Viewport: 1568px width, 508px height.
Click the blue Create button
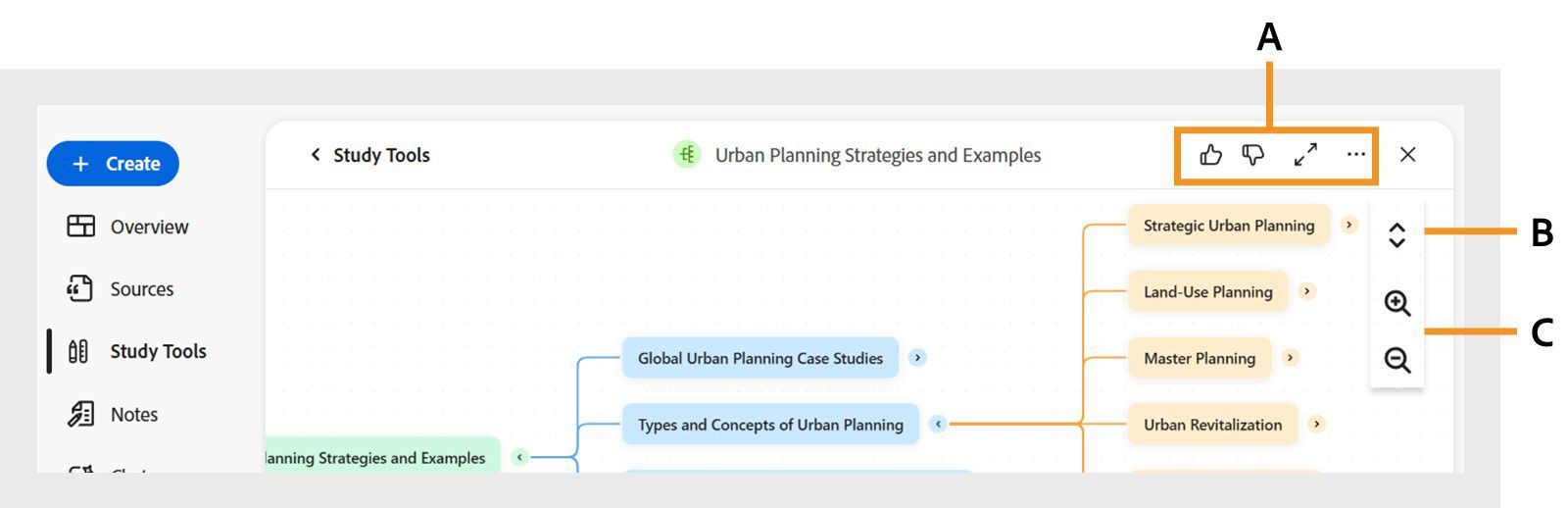tap(113, 164)
